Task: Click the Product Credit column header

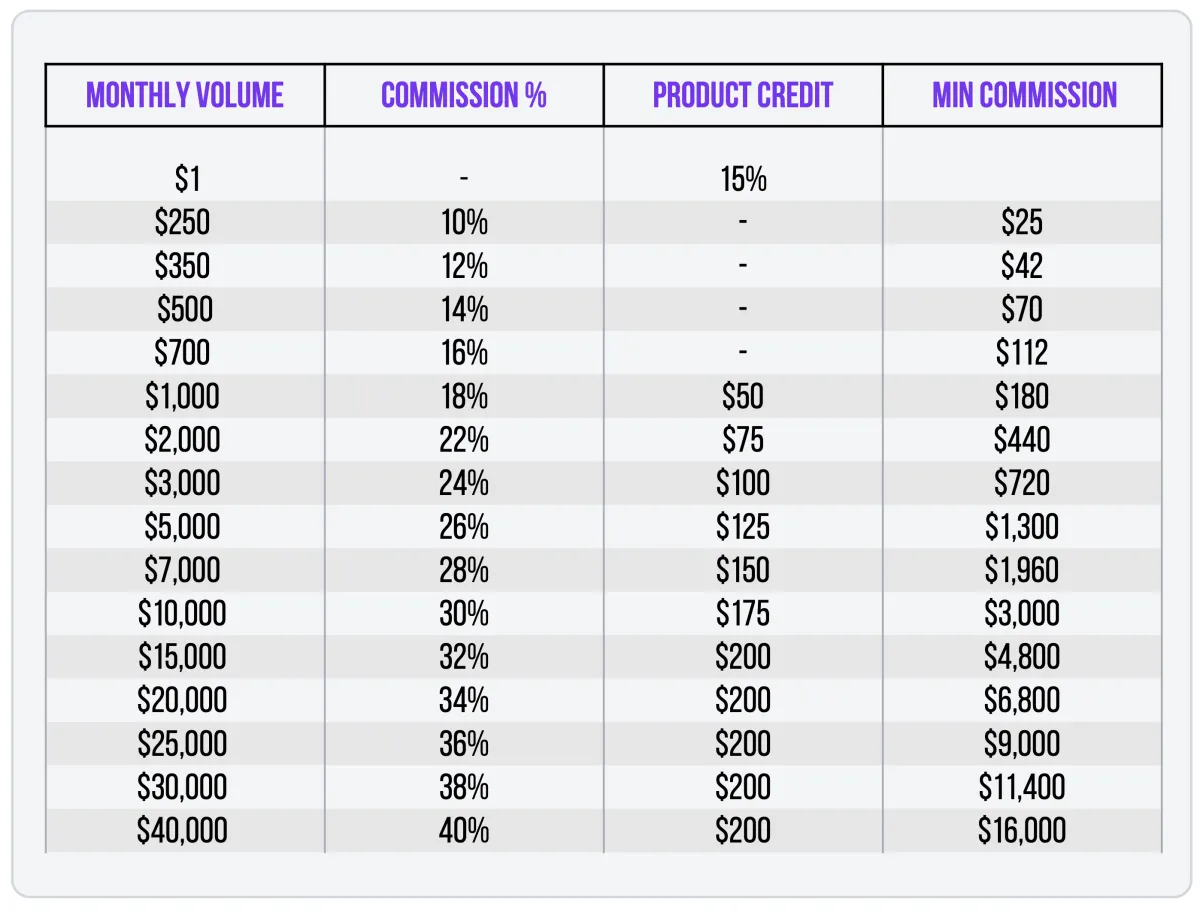Action: click(x=743, y=96)
